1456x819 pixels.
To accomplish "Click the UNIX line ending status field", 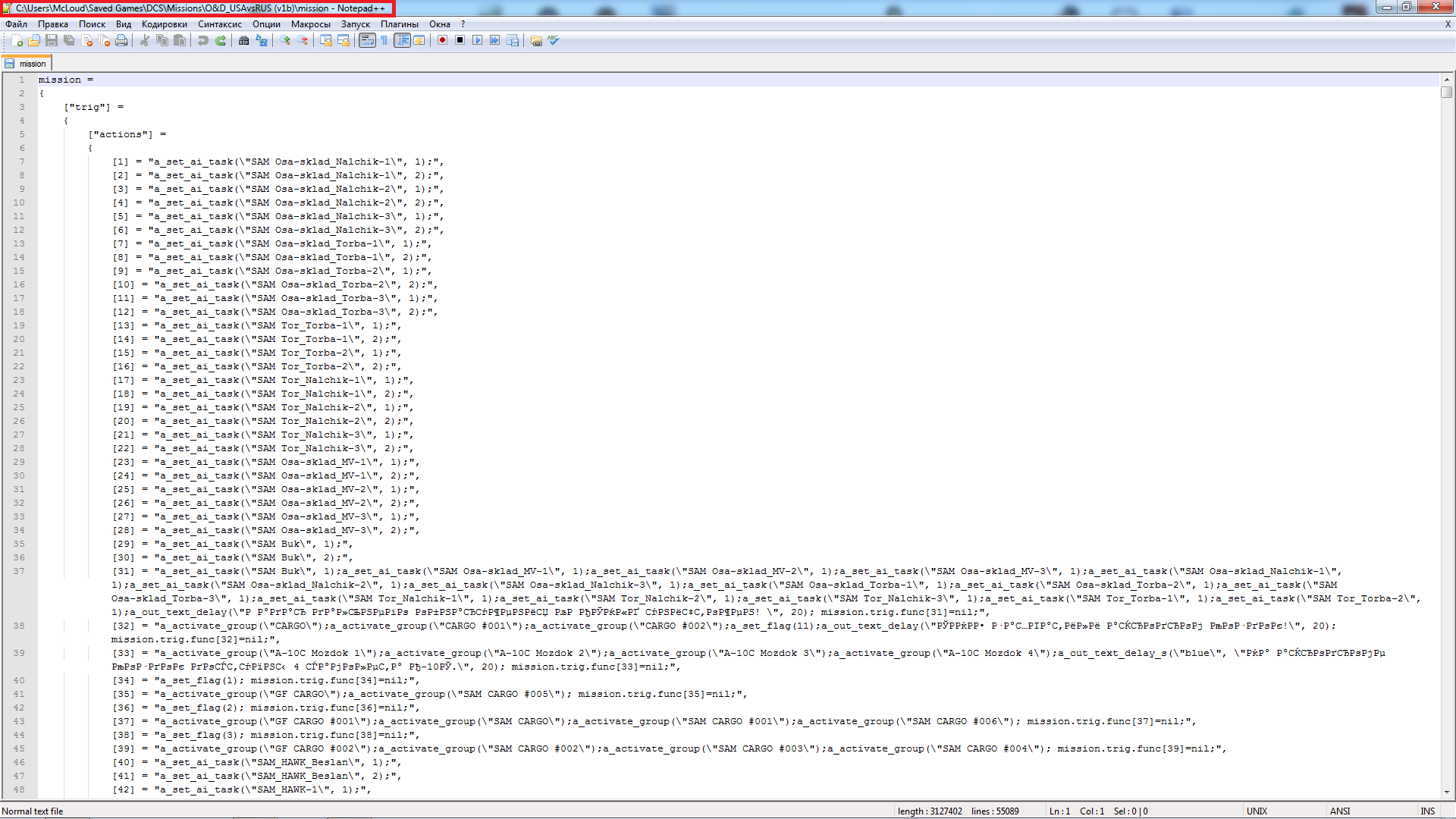I will coord(1257,811).
